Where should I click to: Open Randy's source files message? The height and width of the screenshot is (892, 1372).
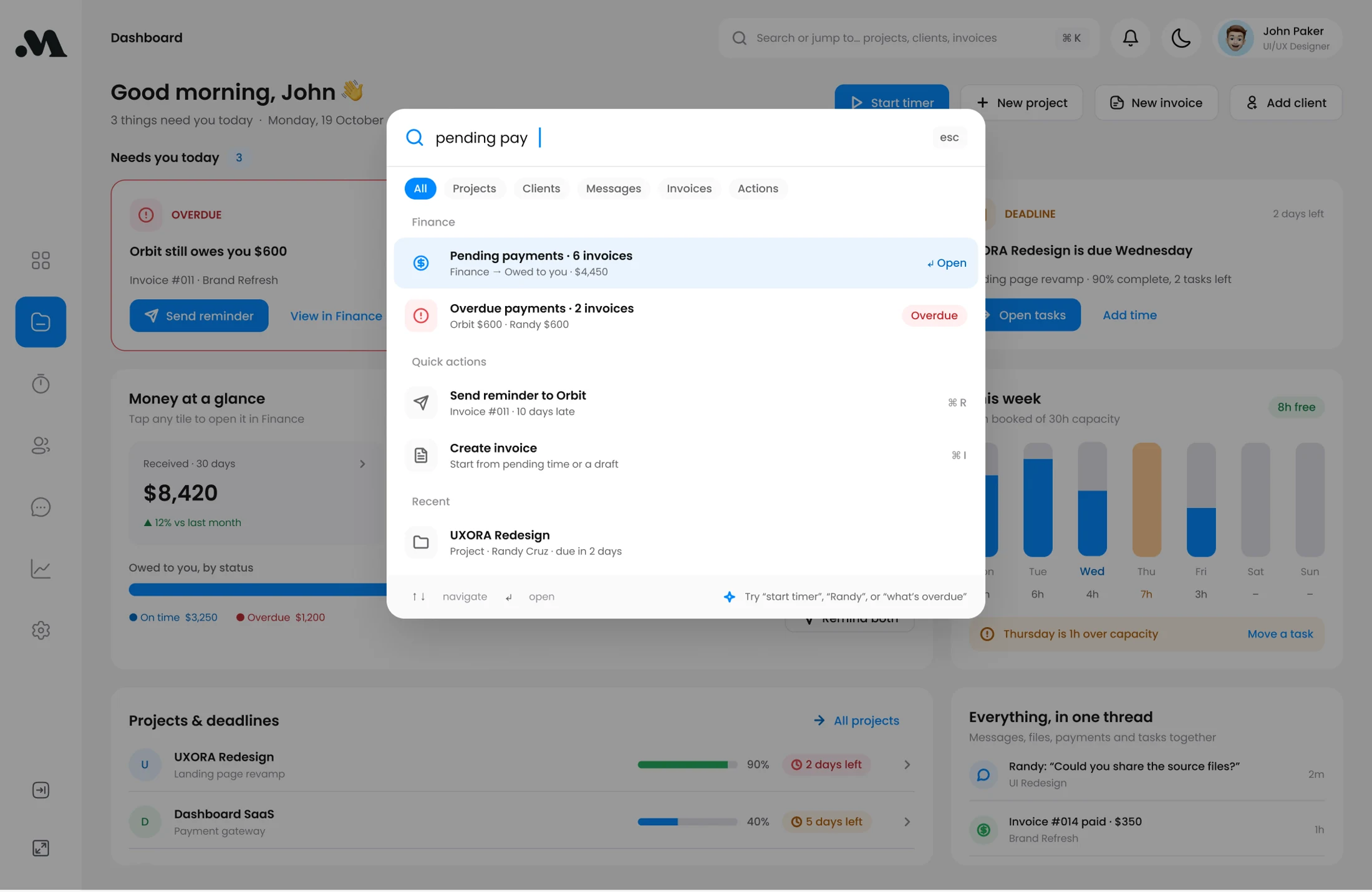1146,774
